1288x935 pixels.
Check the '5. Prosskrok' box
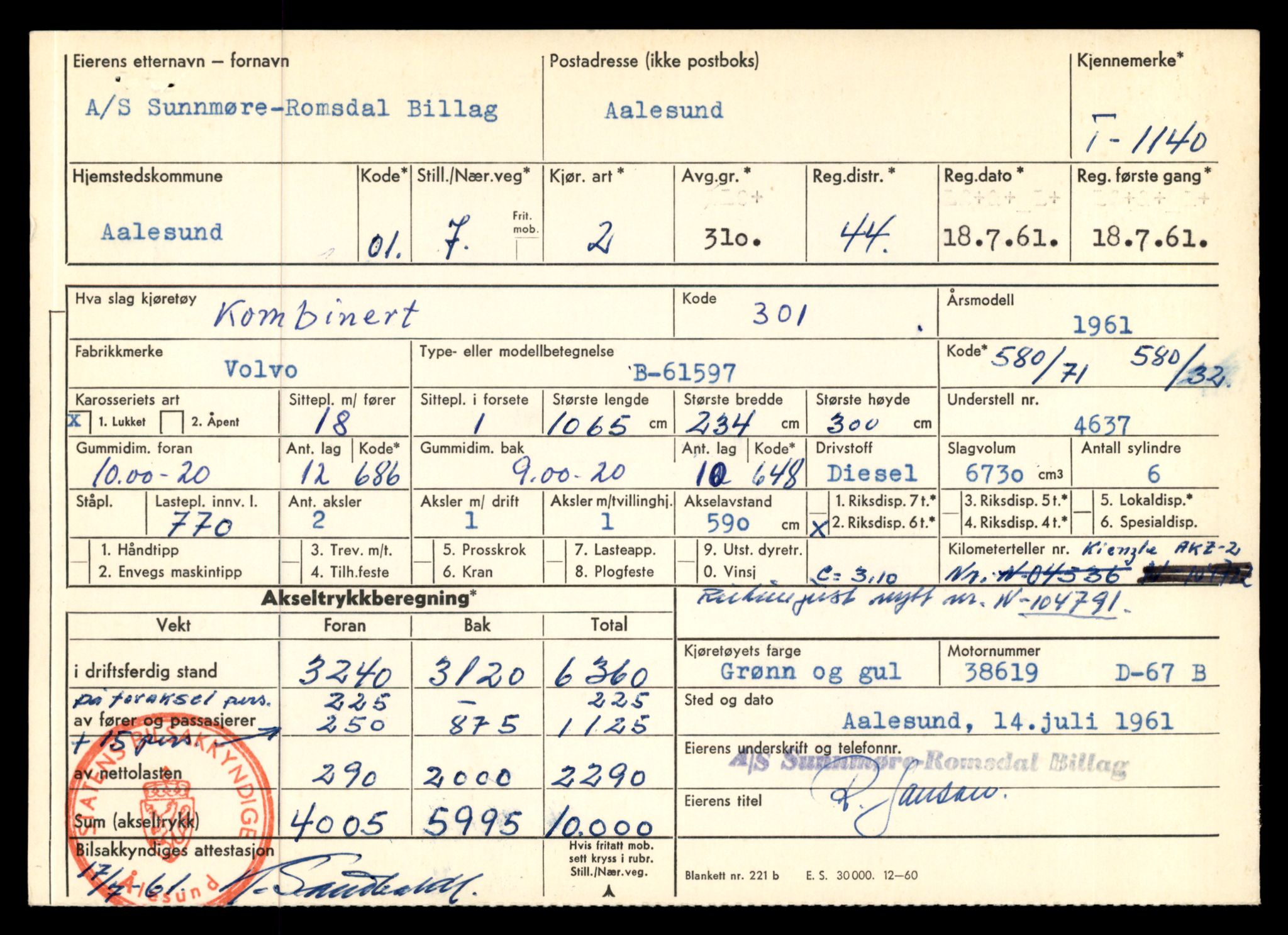(x=424, y=550)
